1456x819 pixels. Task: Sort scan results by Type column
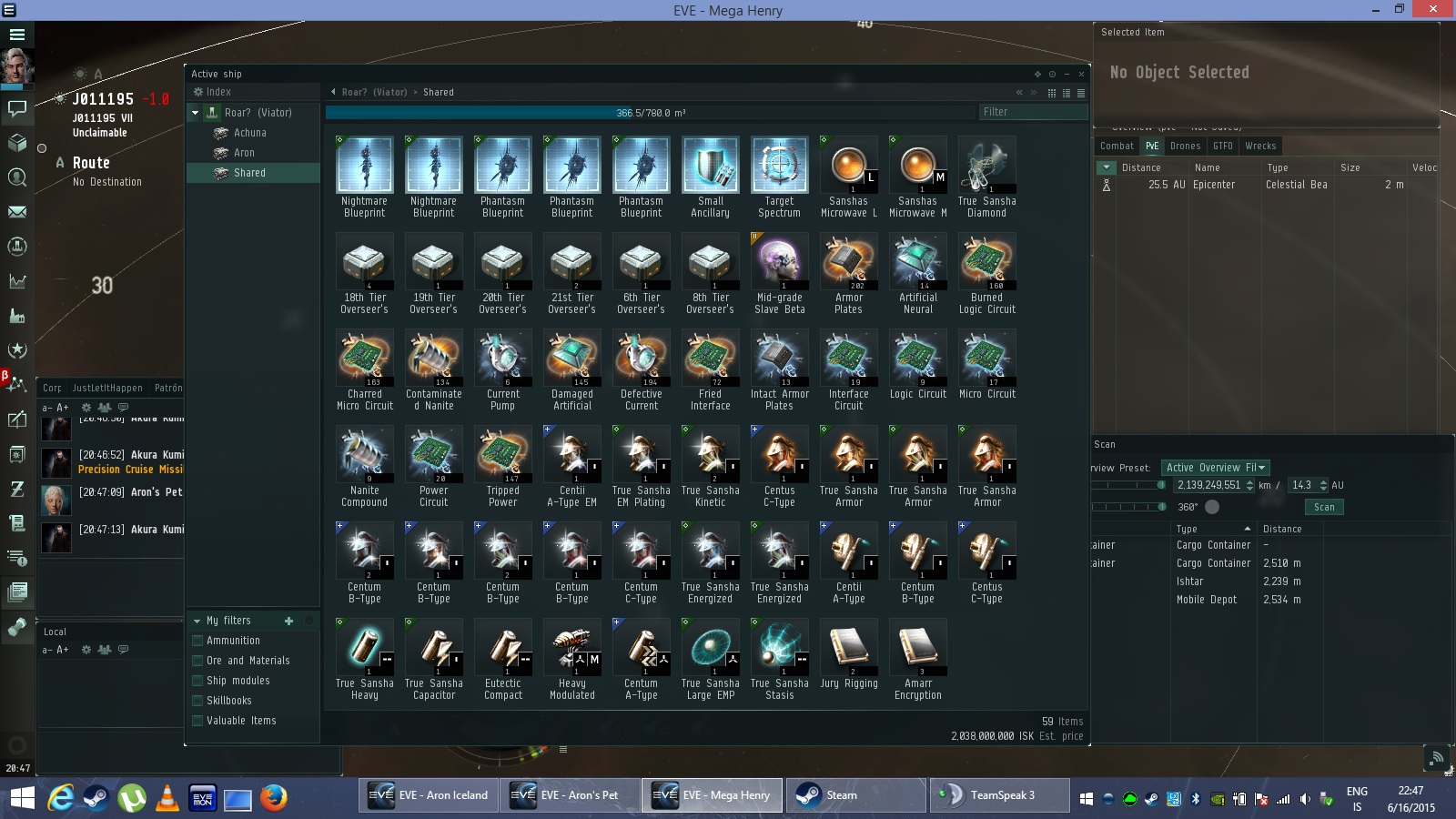(1214, 529)
